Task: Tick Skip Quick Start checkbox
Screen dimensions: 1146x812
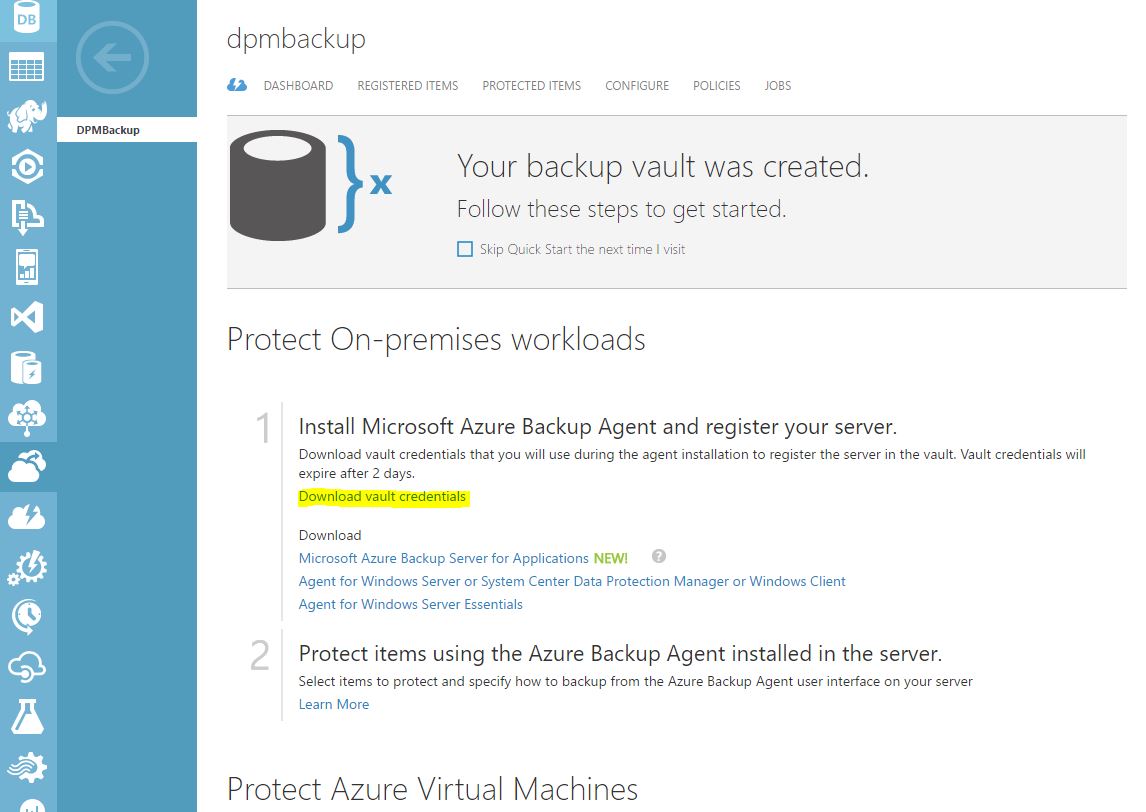Action: point(465,249)
